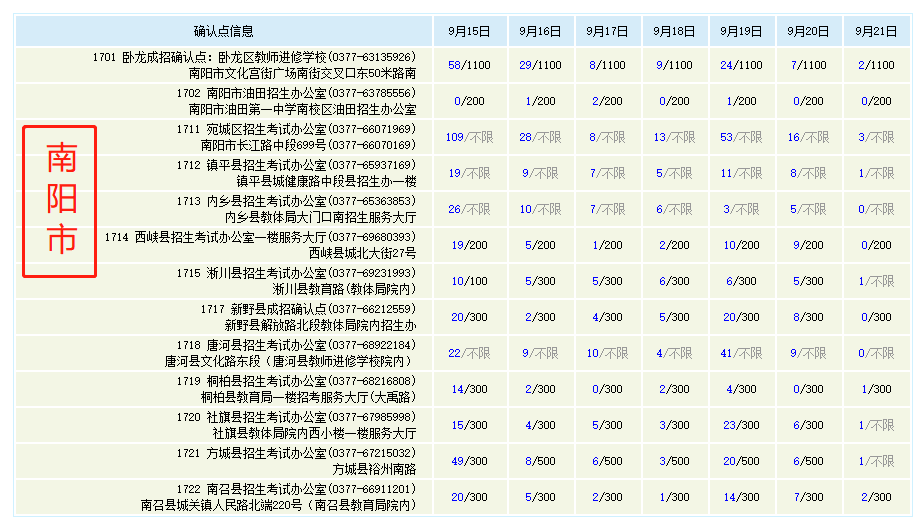Select the 1721 方城县招生考试办公室 info text
Image resolution: width=920 pixels, height=532 pixels.
[x=296, y=460]
